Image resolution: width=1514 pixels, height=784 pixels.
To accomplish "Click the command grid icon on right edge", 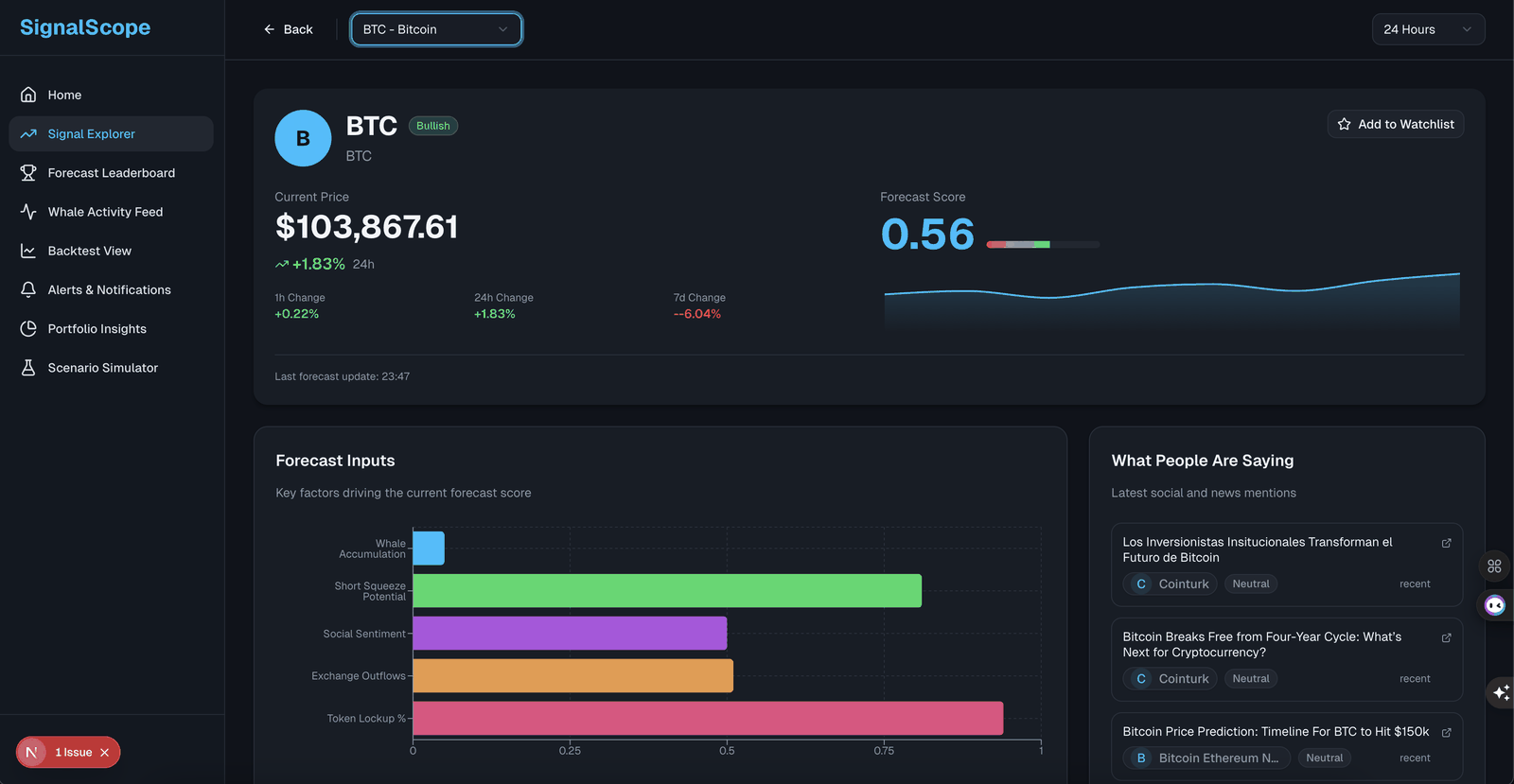I will (1494, 566).
